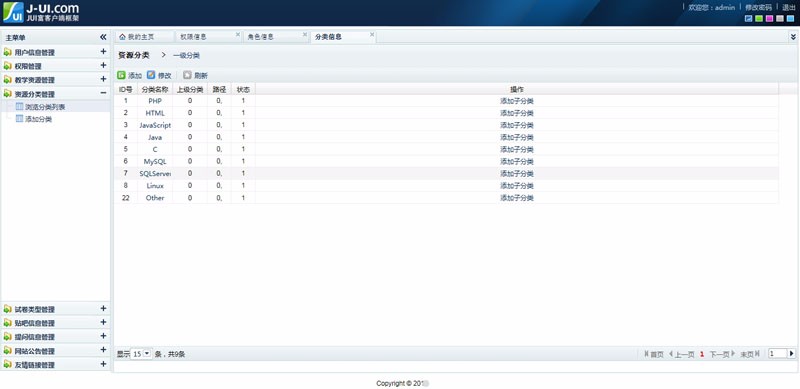Click 添加子分类 in the PHP row
800x389 pixels.
(517, 101)
